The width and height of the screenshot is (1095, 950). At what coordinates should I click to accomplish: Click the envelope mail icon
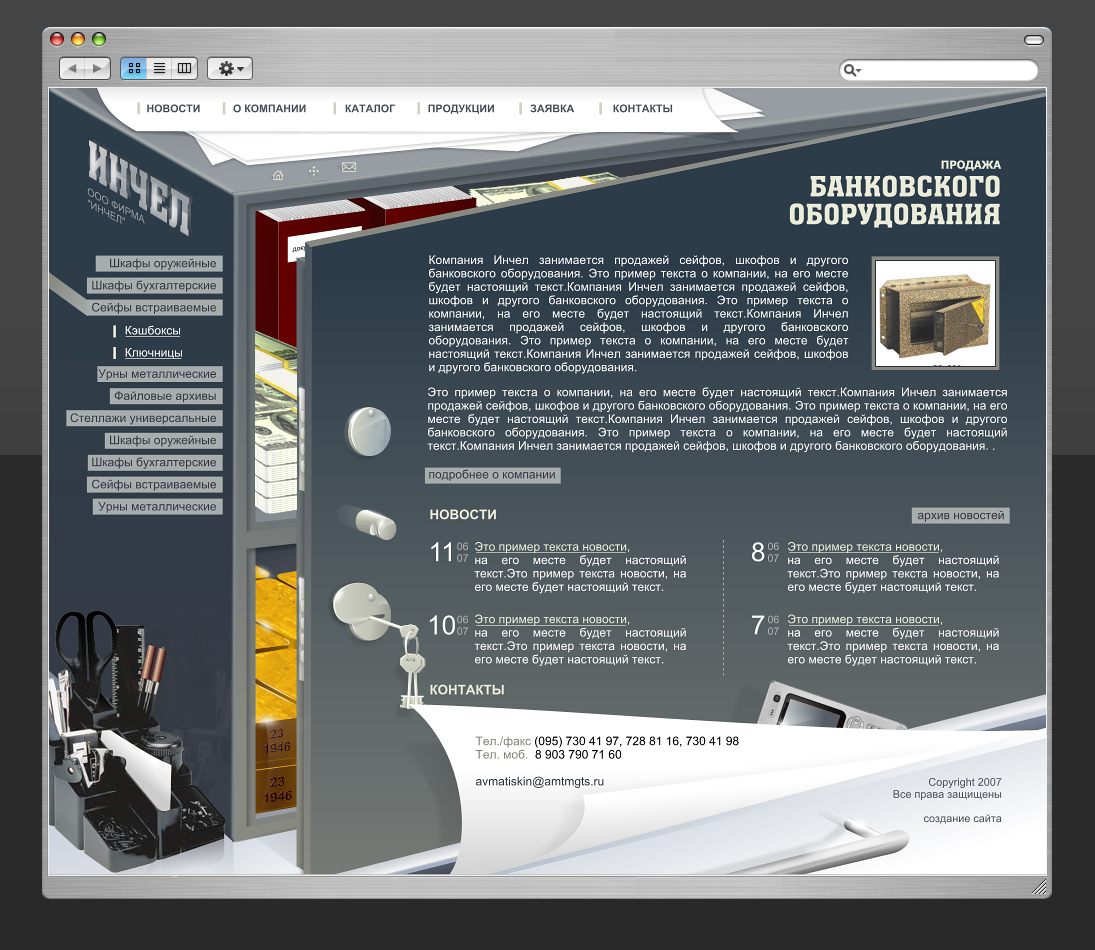349,167
